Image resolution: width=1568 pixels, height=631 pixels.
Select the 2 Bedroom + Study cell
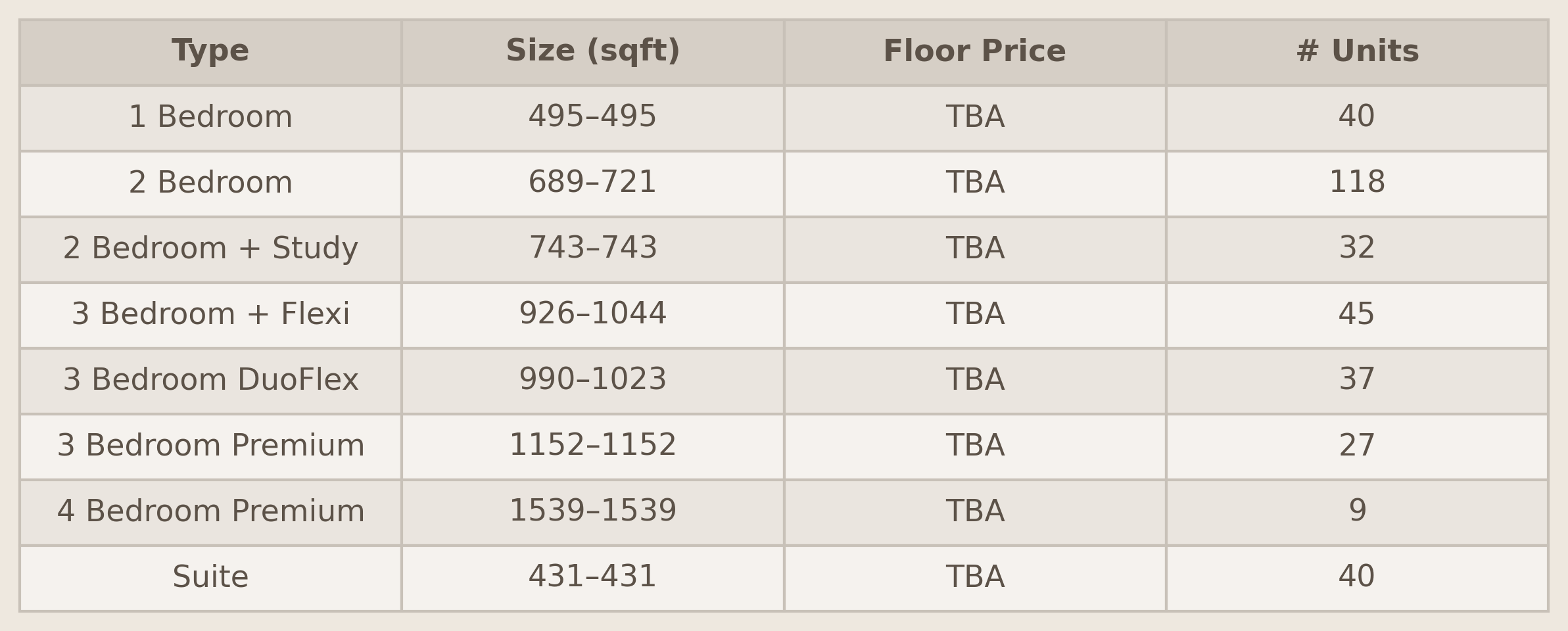tap(210, 249)
